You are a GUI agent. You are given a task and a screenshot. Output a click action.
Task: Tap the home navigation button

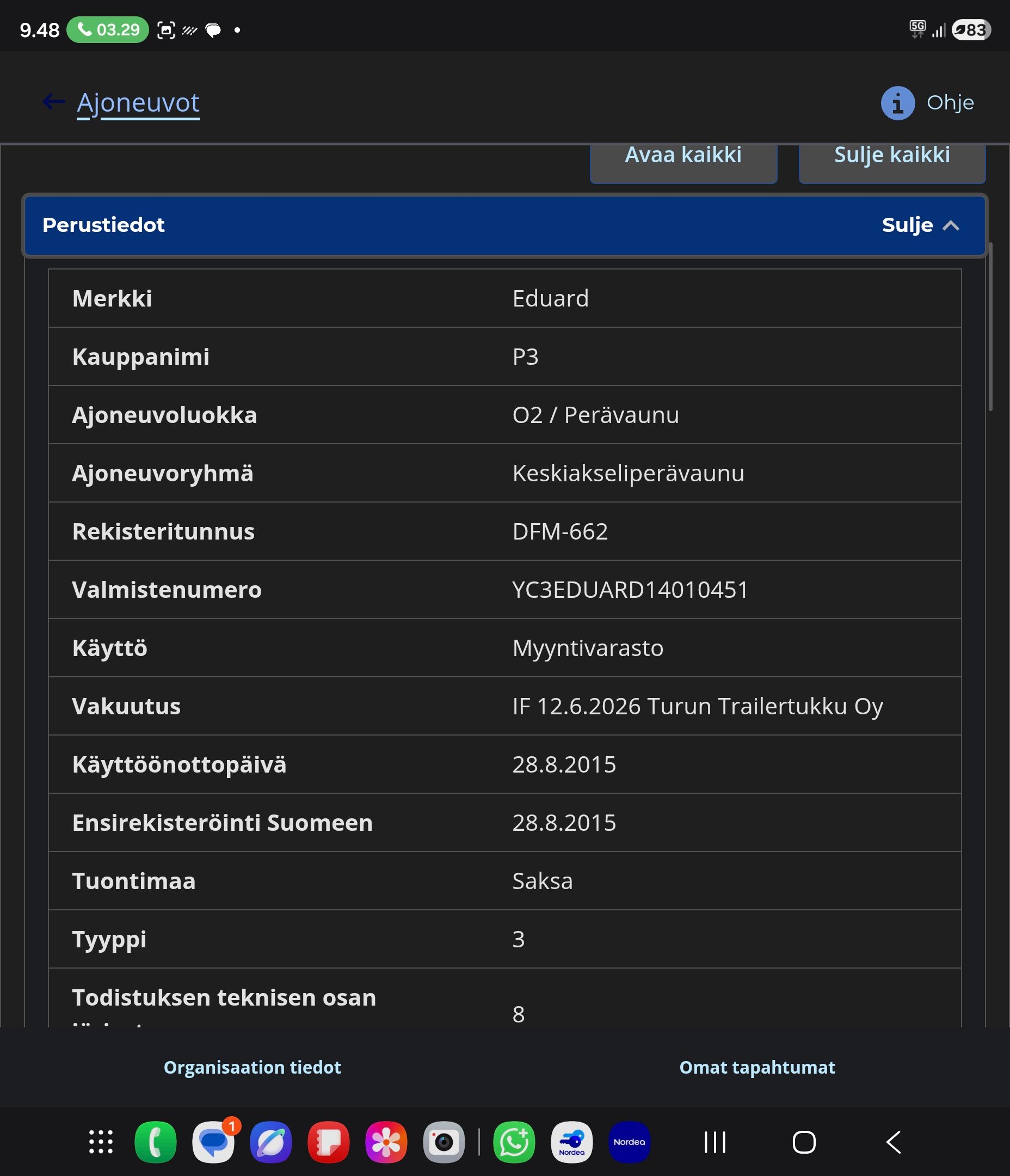(804, 1142)
